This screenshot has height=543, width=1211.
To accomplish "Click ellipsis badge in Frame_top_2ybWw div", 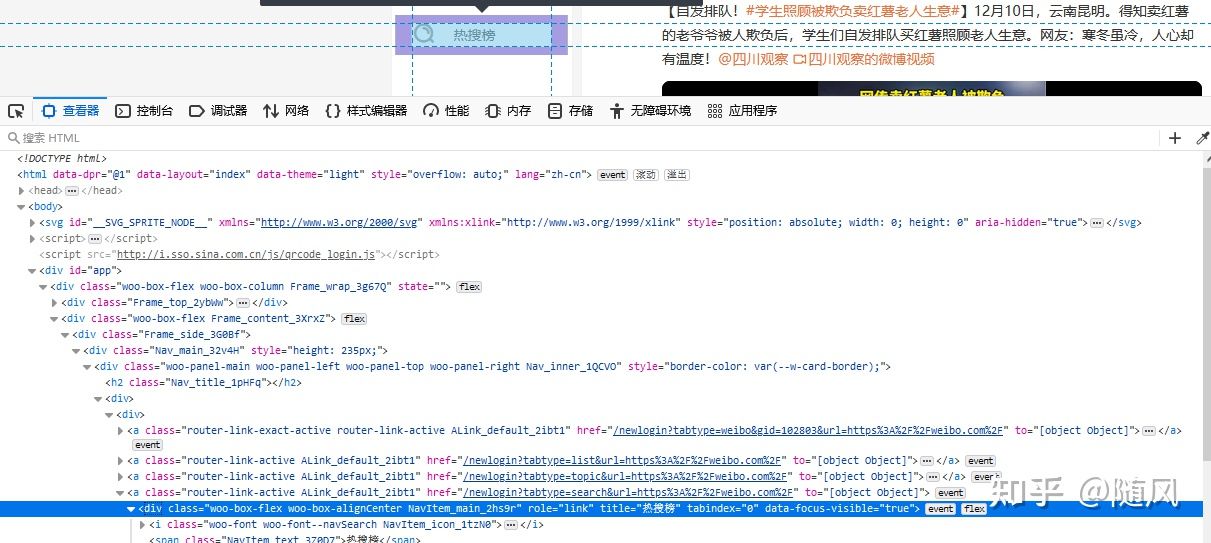I will [x=243, y=303].
